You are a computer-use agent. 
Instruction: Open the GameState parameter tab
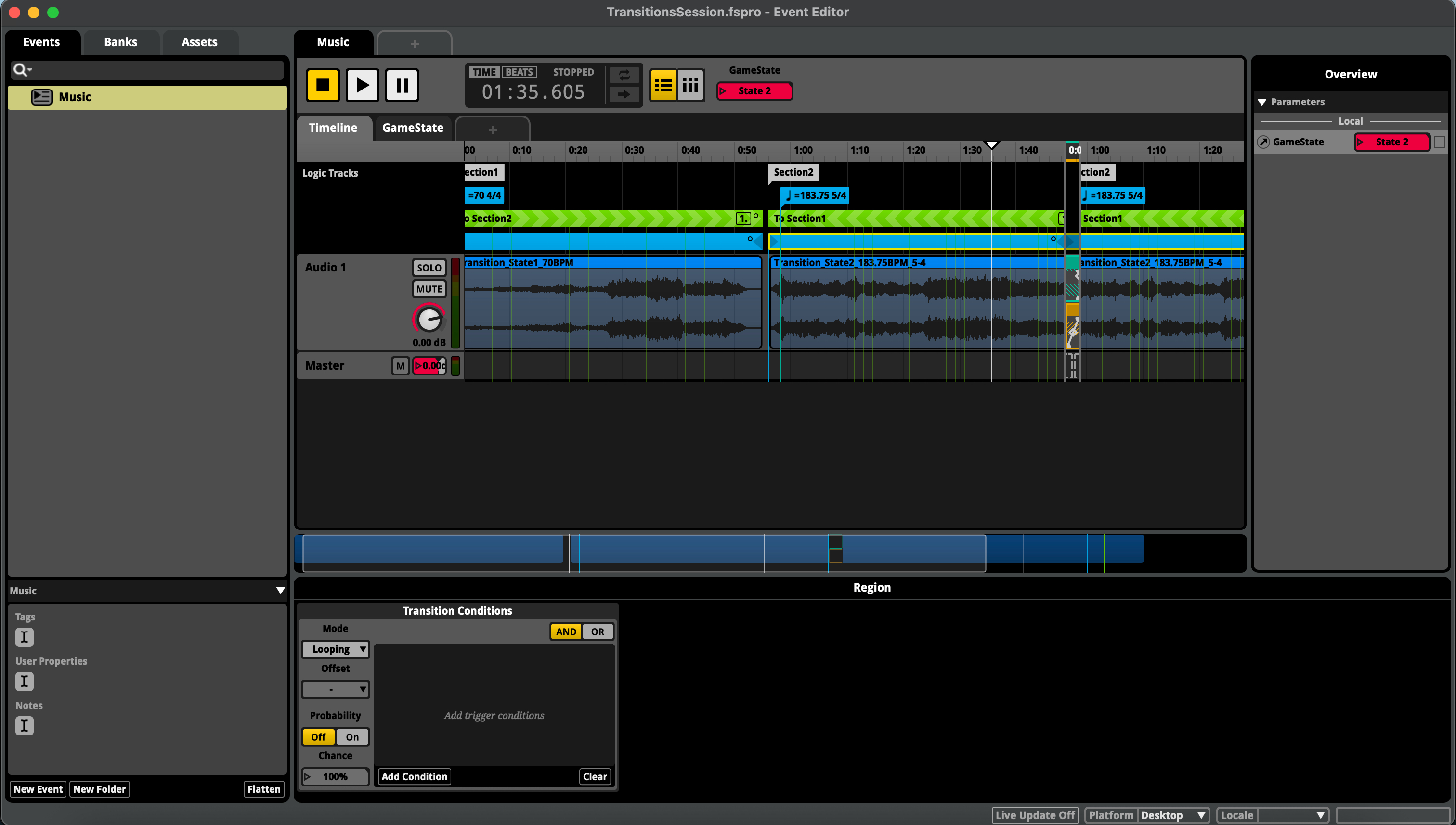point(413,128)
